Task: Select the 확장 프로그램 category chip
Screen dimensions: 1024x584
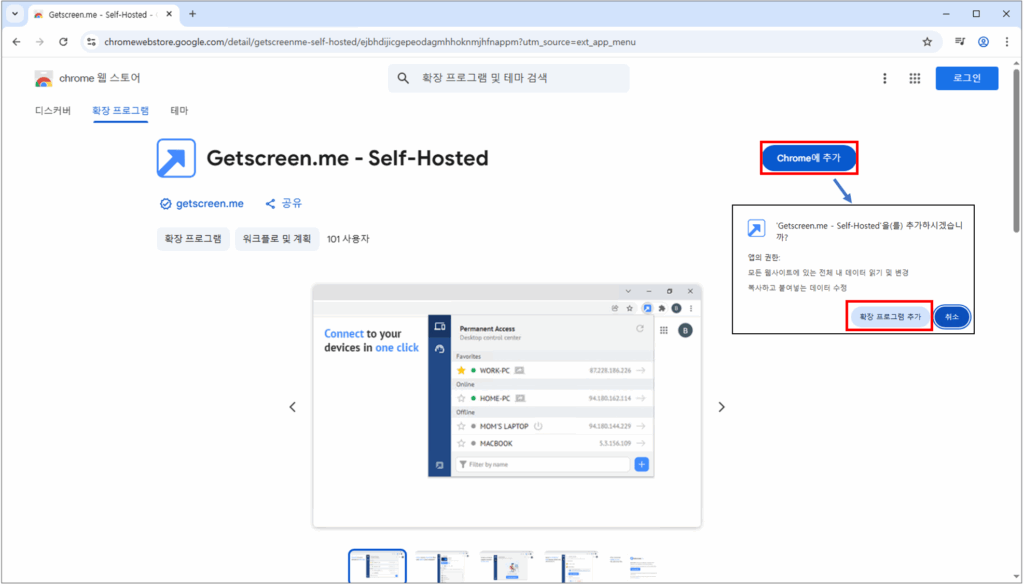Action: pyautogui.click(x=193, y=239)
